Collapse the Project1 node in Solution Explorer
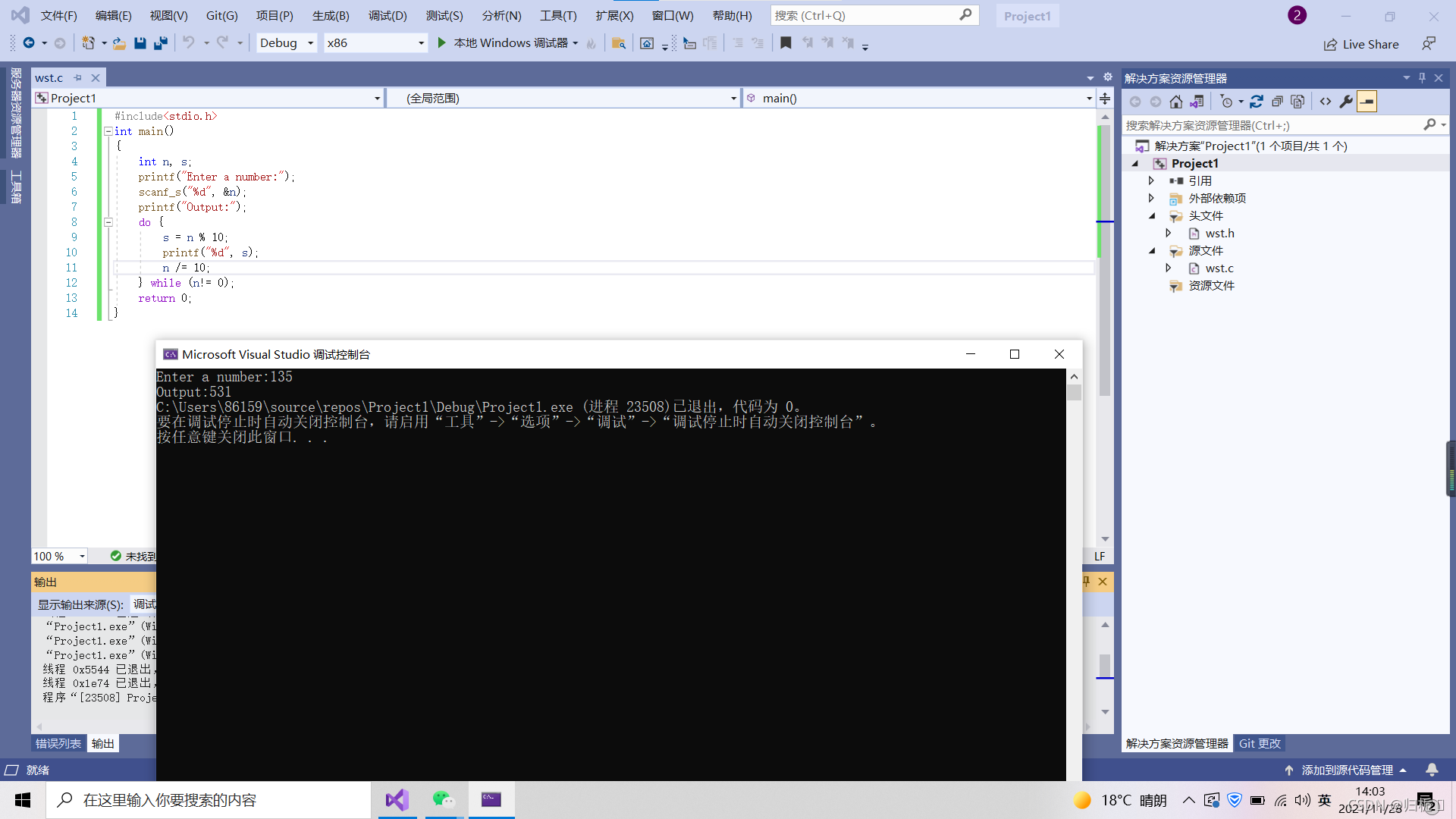Image resolution: width=1456 pixels, height=819 pixels. (x=1135, y=164)
